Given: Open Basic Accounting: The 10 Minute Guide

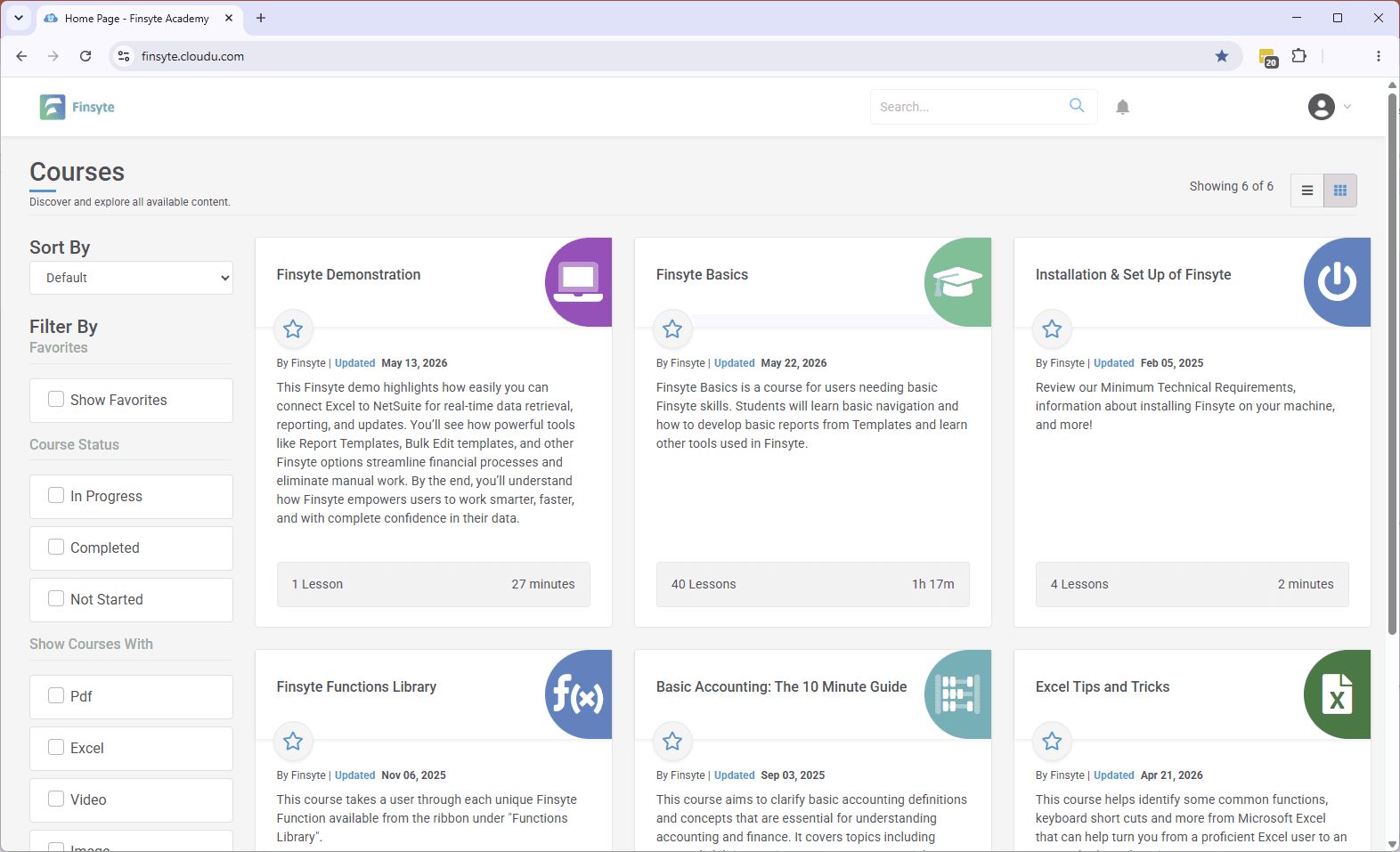Looking at the screenshot, I should click(x=781, y=687).
